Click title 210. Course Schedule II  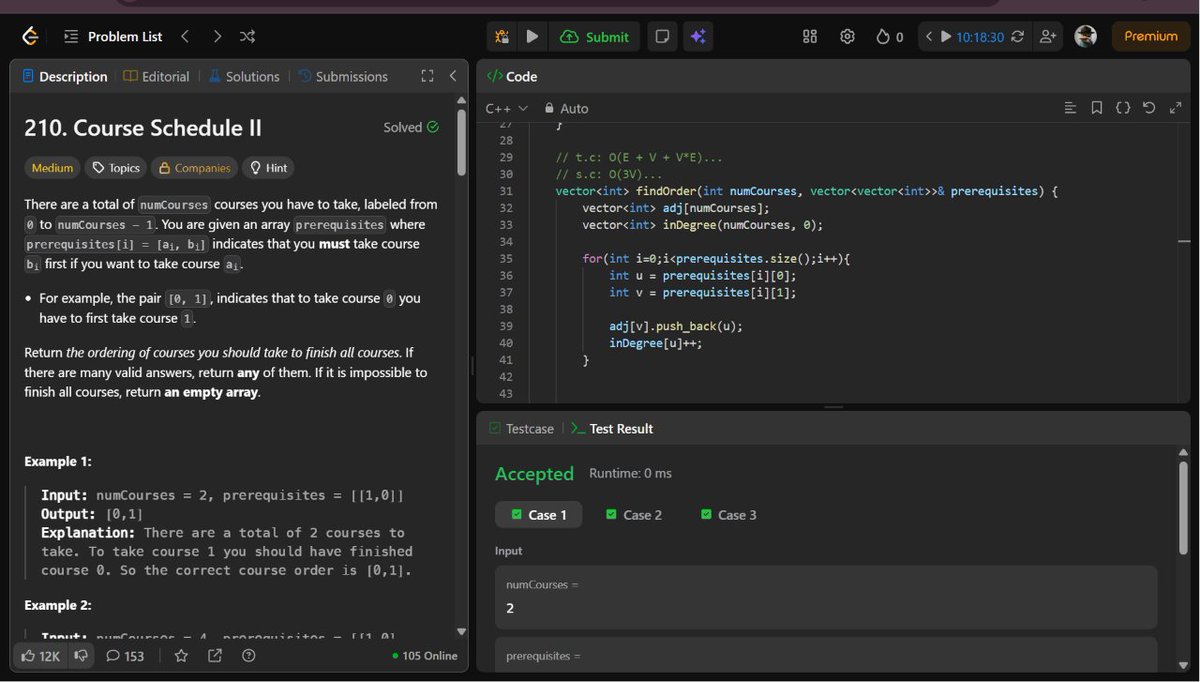(x=143, y=128)
